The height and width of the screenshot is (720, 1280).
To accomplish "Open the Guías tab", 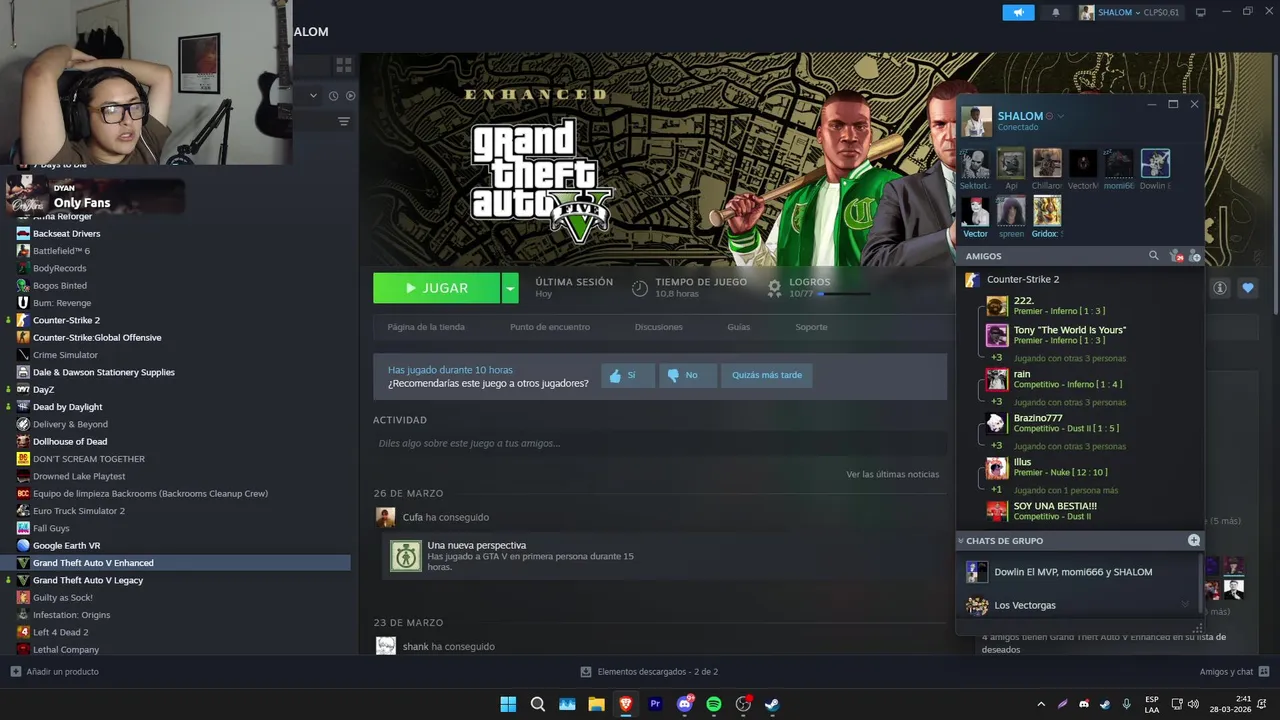I will coord(739,327).
